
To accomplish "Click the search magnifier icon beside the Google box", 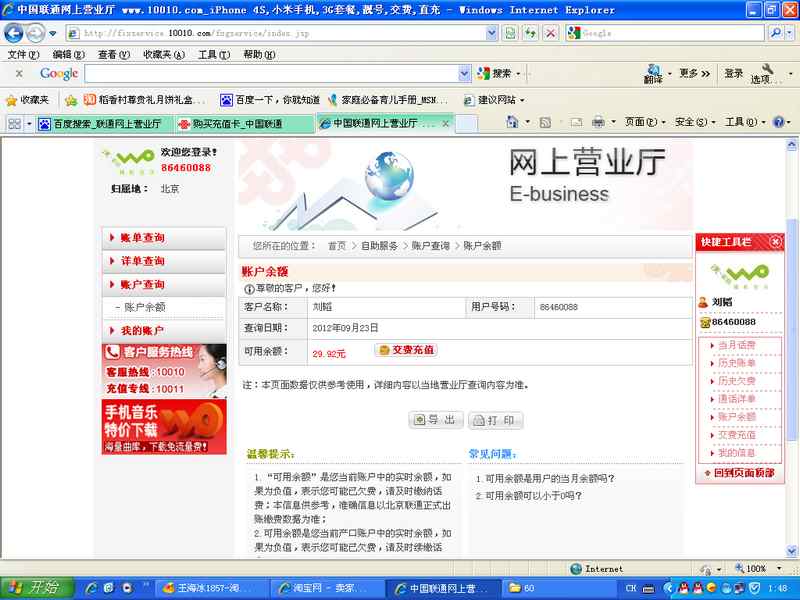I will click(775, 33).
